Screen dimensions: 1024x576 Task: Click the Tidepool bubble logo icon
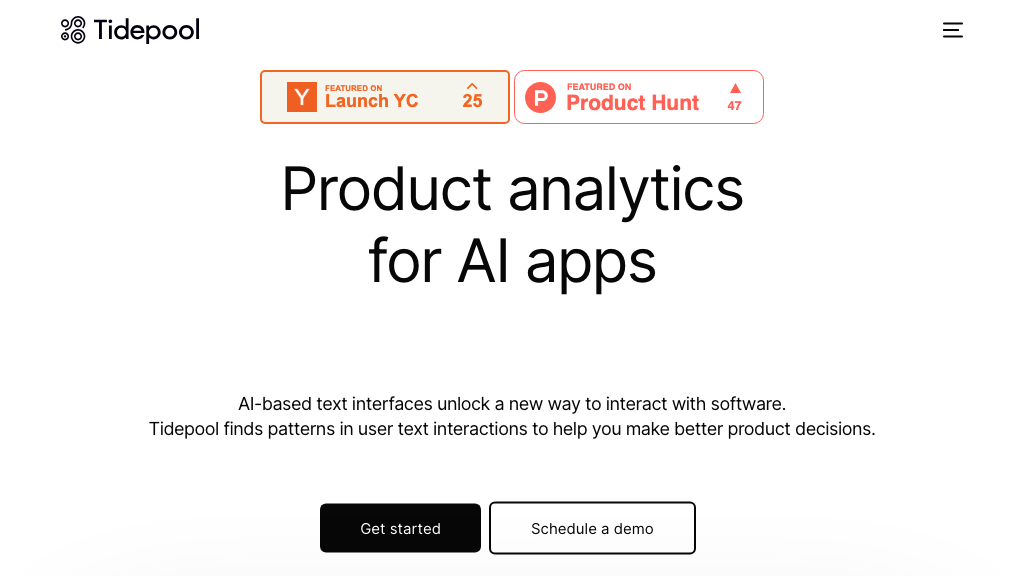(73, 30)
